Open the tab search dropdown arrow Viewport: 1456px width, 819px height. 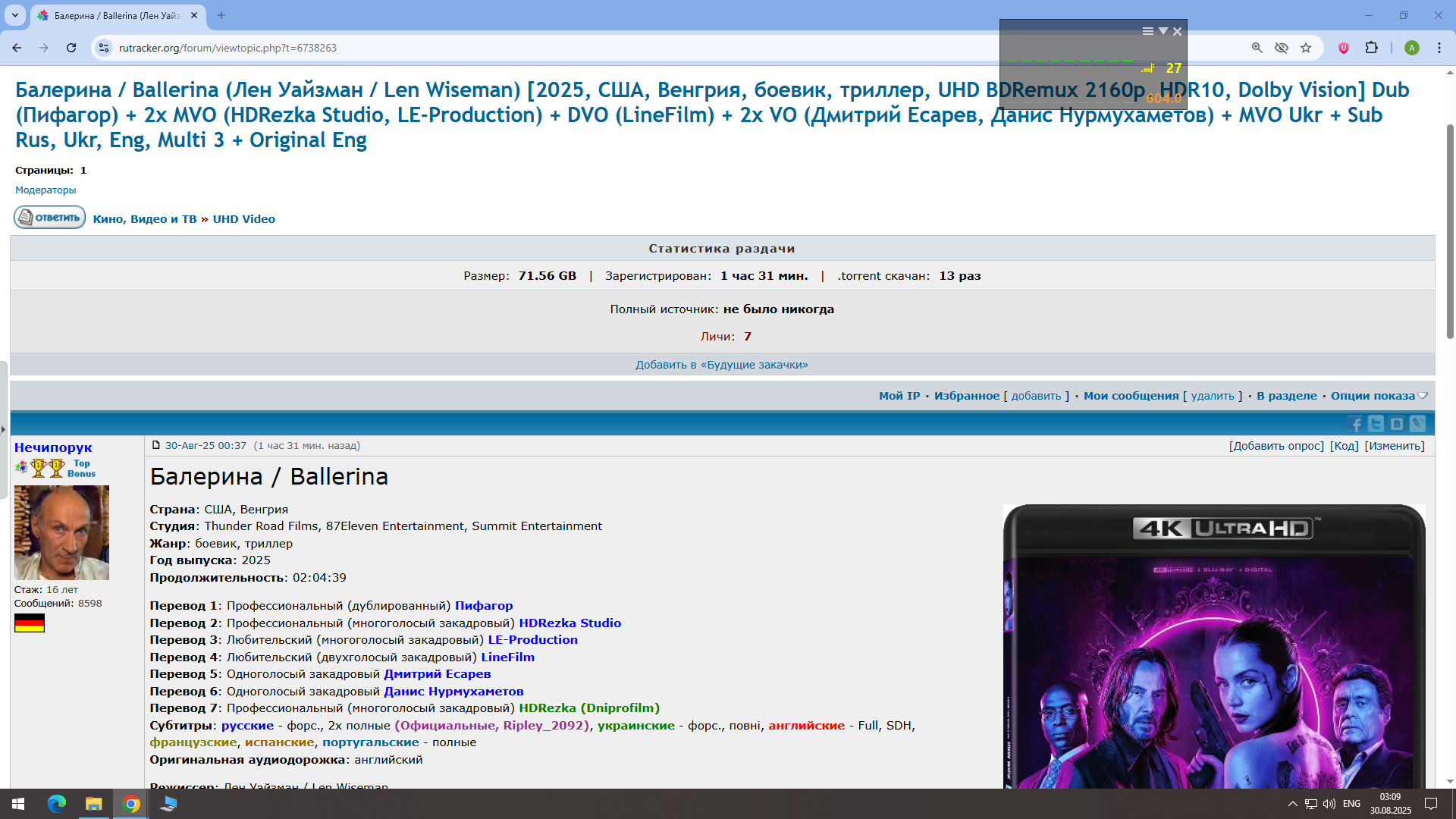pos(15,15)
